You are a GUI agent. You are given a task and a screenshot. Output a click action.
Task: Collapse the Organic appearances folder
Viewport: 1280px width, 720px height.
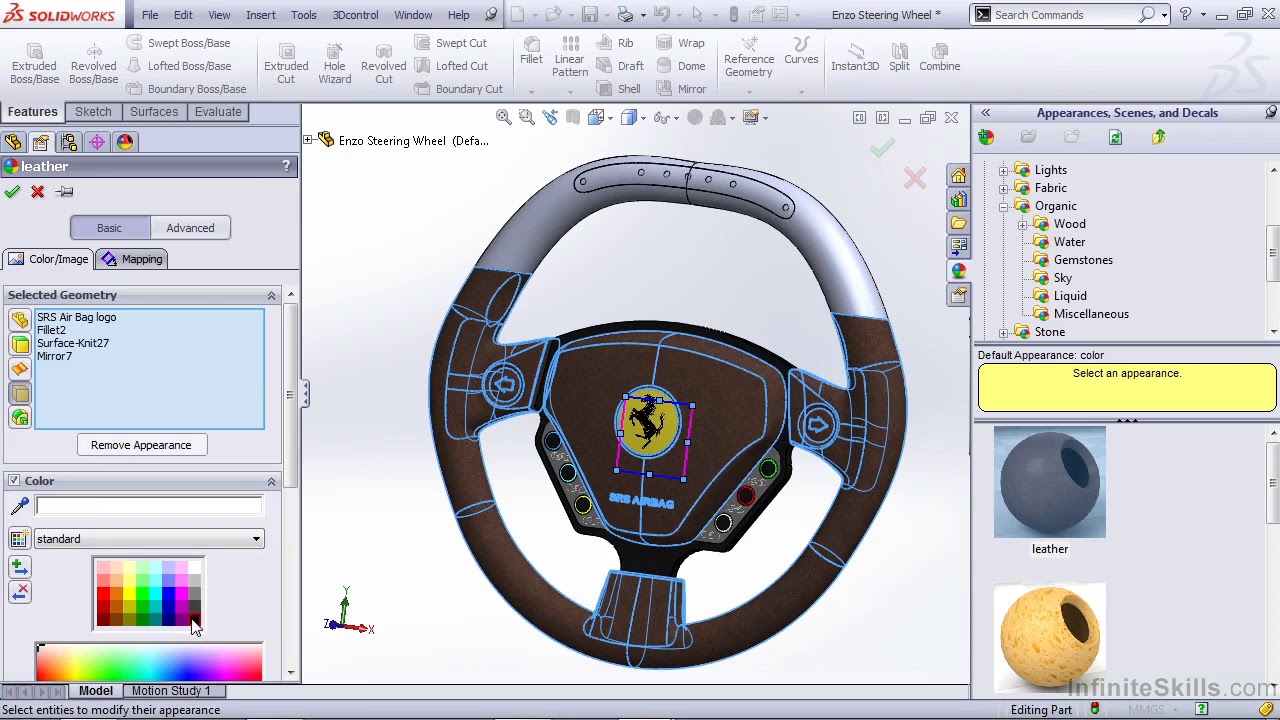(1003, 206)
